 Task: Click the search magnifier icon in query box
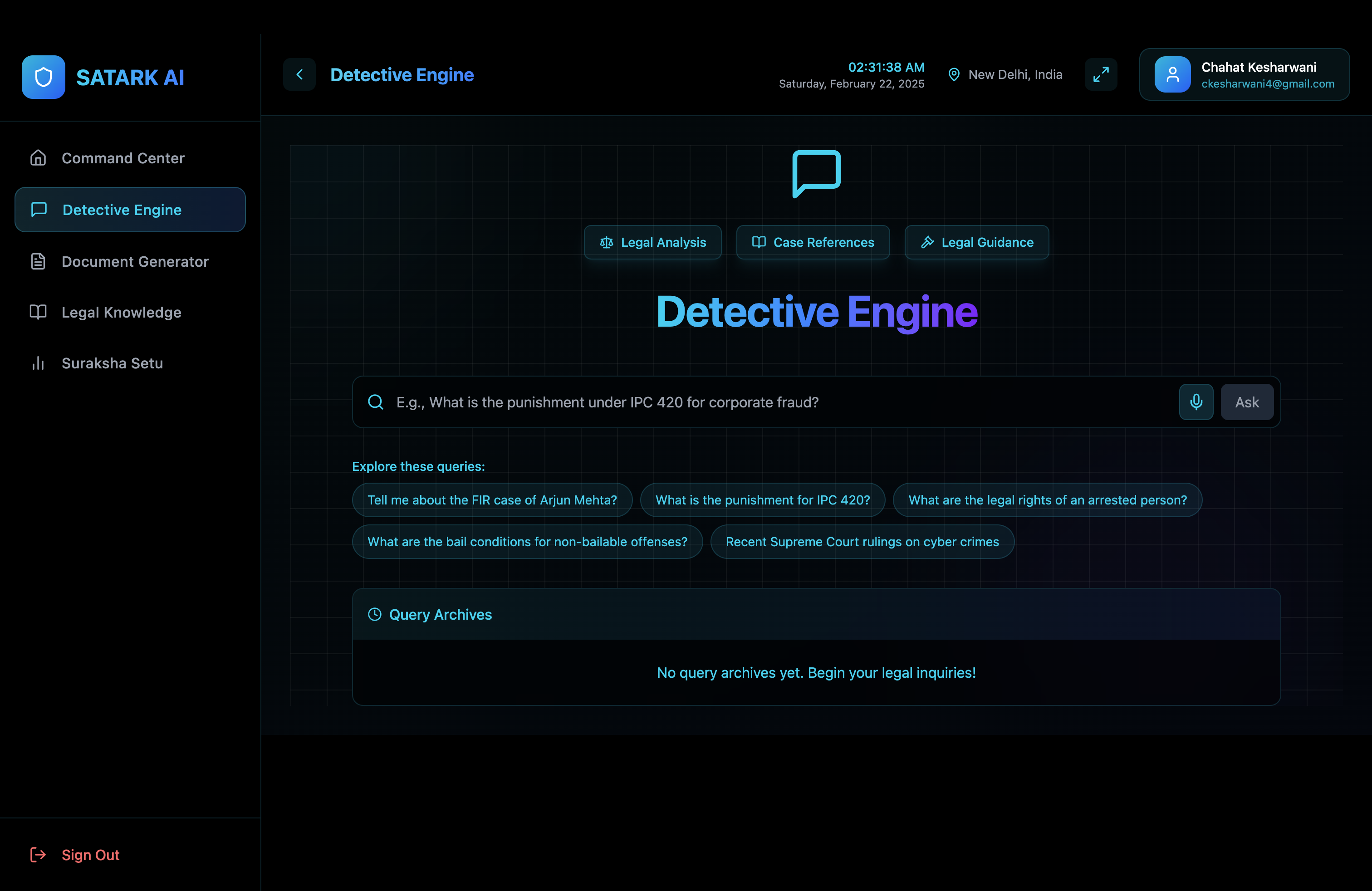pos(375,401)
